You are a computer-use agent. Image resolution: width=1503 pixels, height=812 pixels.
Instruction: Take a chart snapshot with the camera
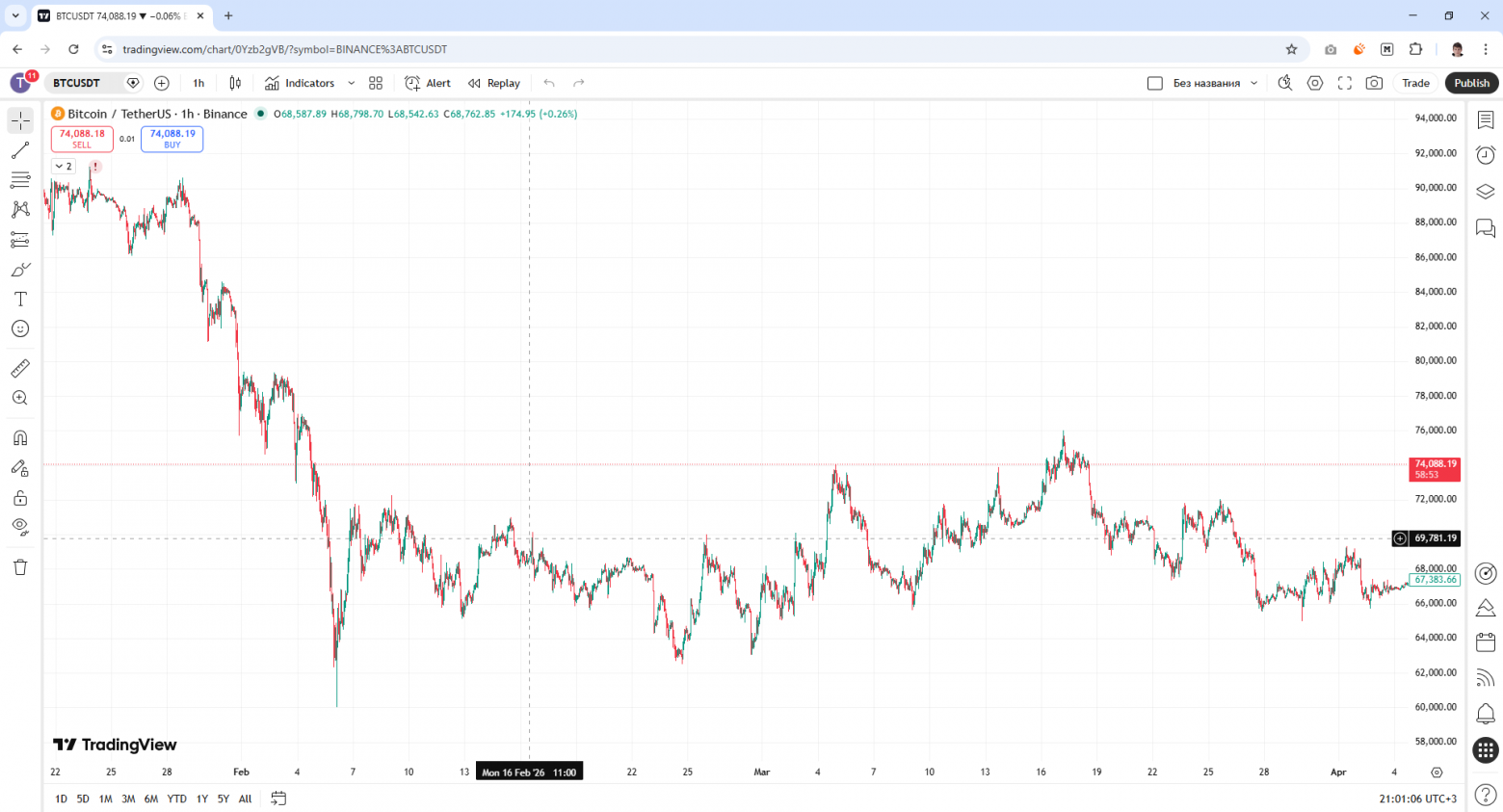tap(1375, 83)
